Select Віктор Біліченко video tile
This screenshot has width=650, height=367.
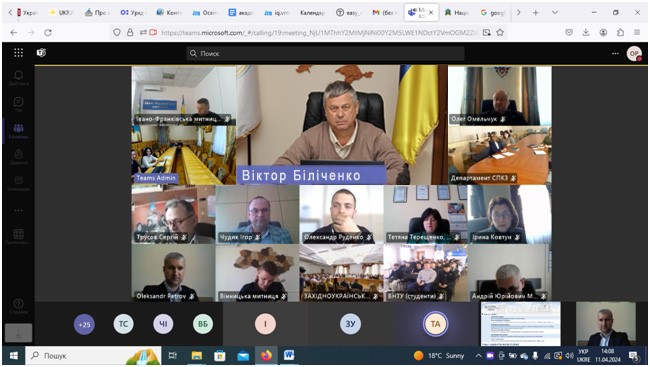click(342, 124)
